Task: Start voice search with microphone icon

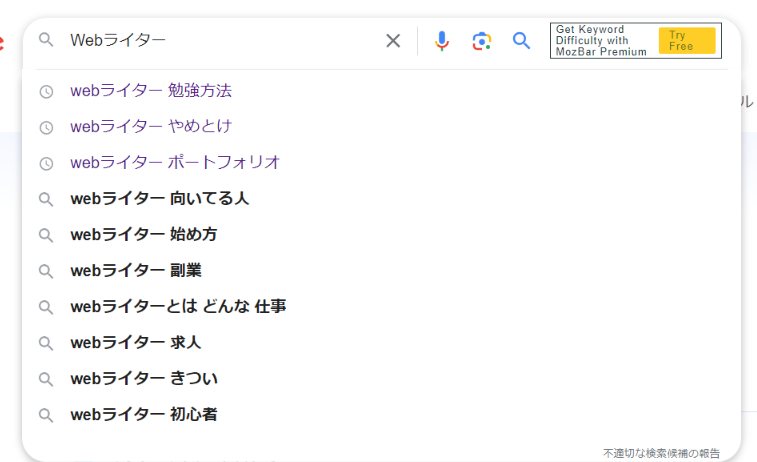Action: tap(442, 41)
